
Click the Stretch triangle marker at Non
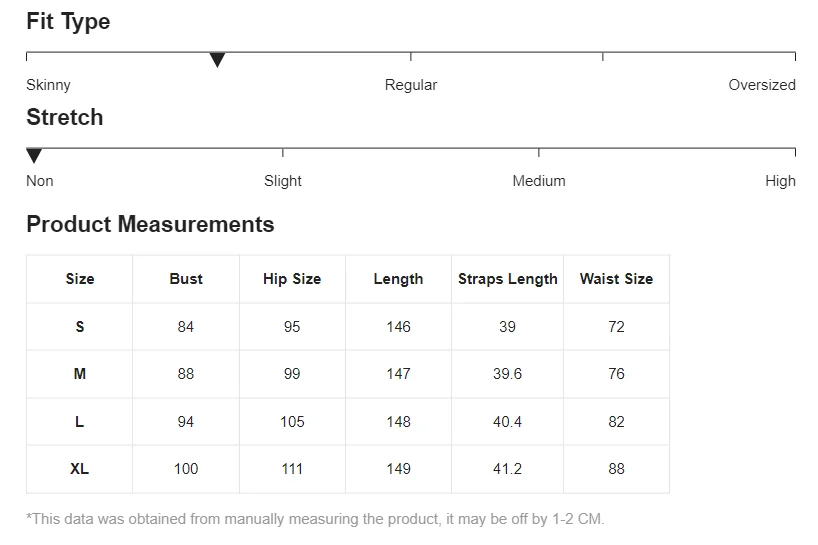point(34,156)
